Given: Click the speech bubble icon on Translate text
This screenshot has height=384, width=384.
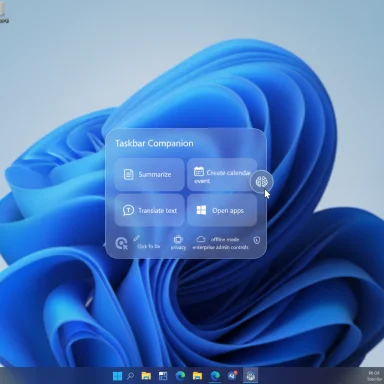Looking at the screenshot, I should point(128,210).
